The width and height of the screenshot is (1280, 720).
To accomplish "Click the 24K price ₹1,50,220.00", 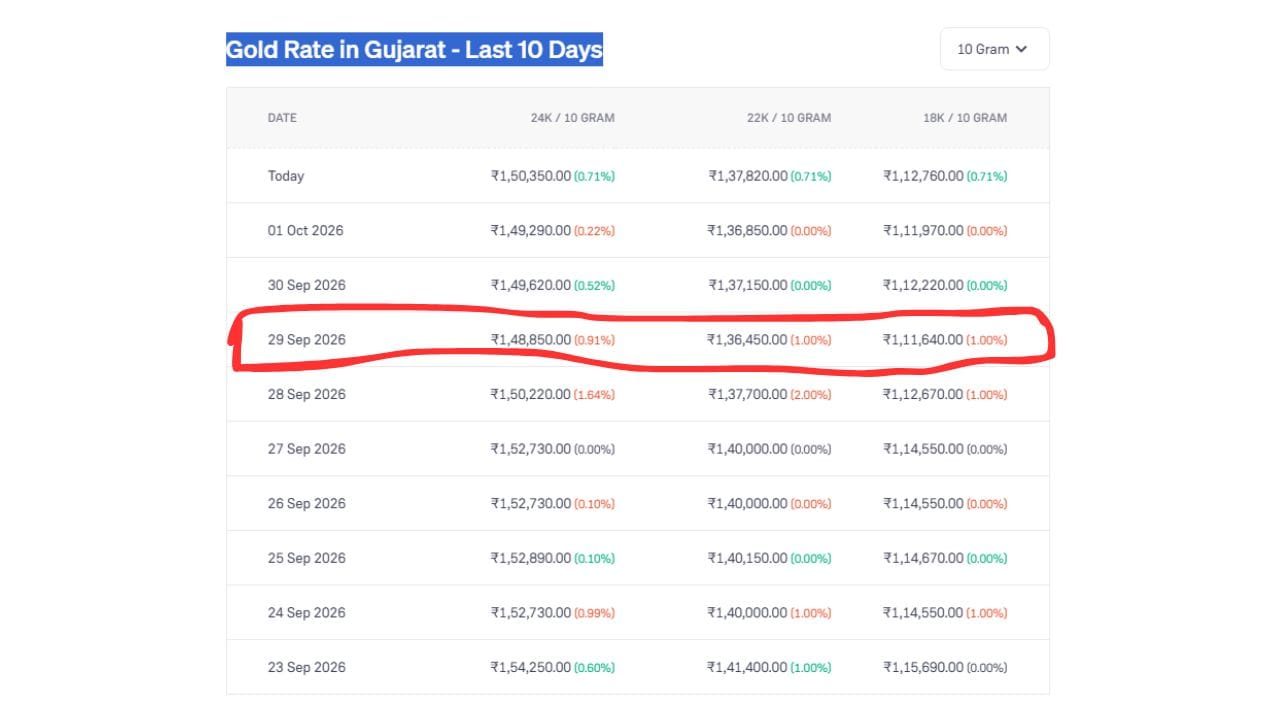I will (x=531, y=395).
